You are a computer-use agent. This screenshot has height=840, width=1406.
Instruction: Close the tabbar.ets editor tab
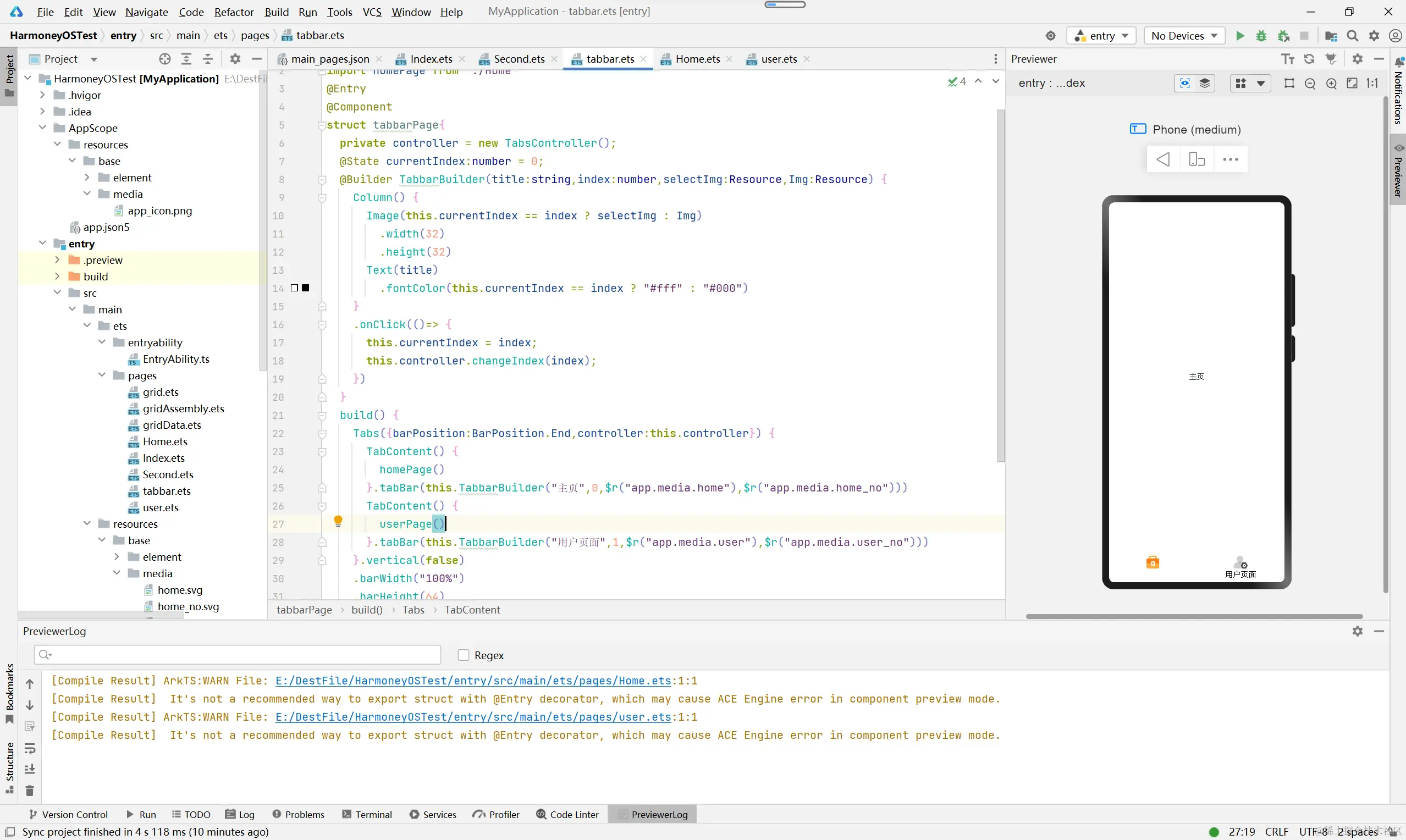click(643, 59)
